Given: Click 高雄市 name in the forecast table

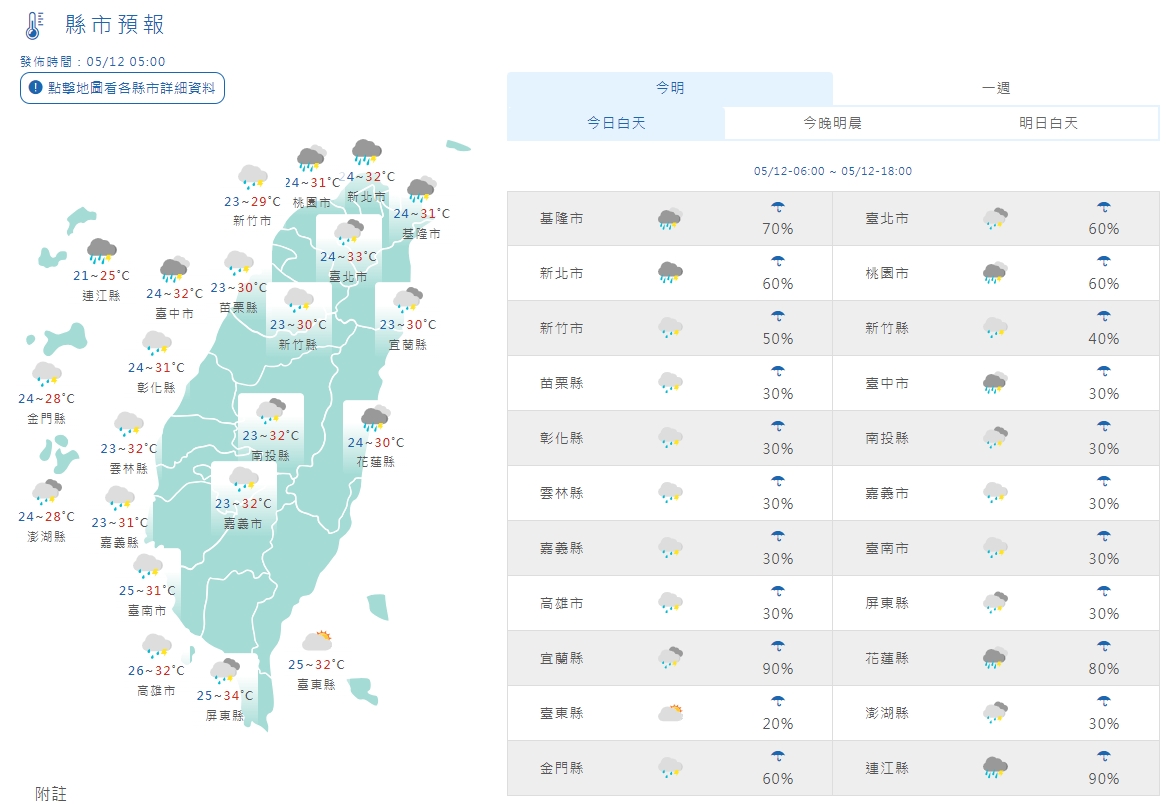Looking at the screenshot, I should pyautogui.click(x=561, y=603).
